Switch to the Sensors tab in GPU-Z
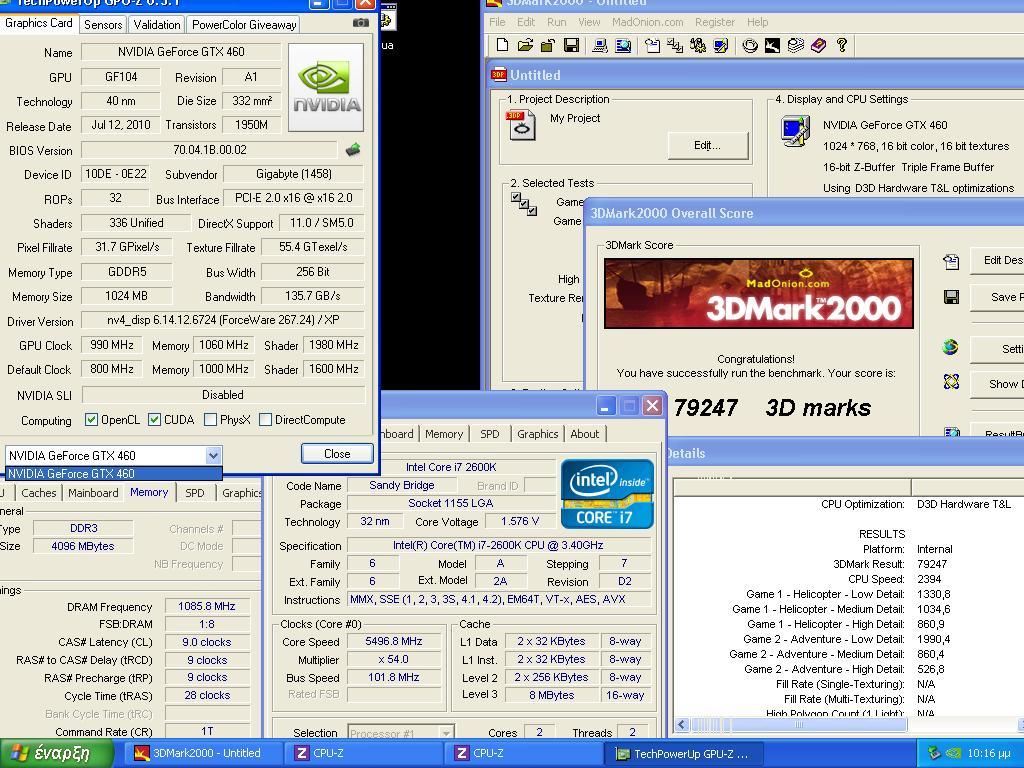The height and width of the screenshot is (768, 1024). click(103, 25)
